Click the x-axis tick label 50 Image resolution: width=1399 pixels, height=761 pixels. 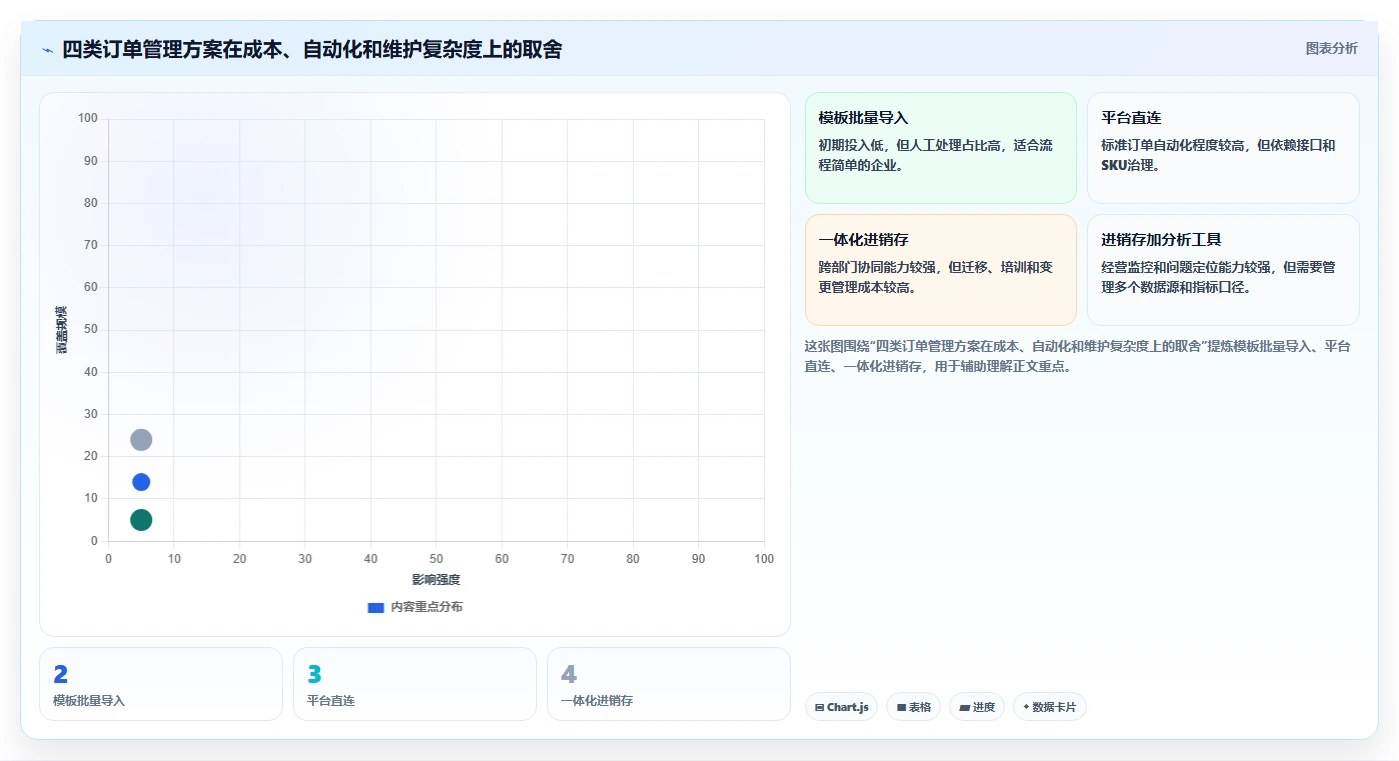436,559
